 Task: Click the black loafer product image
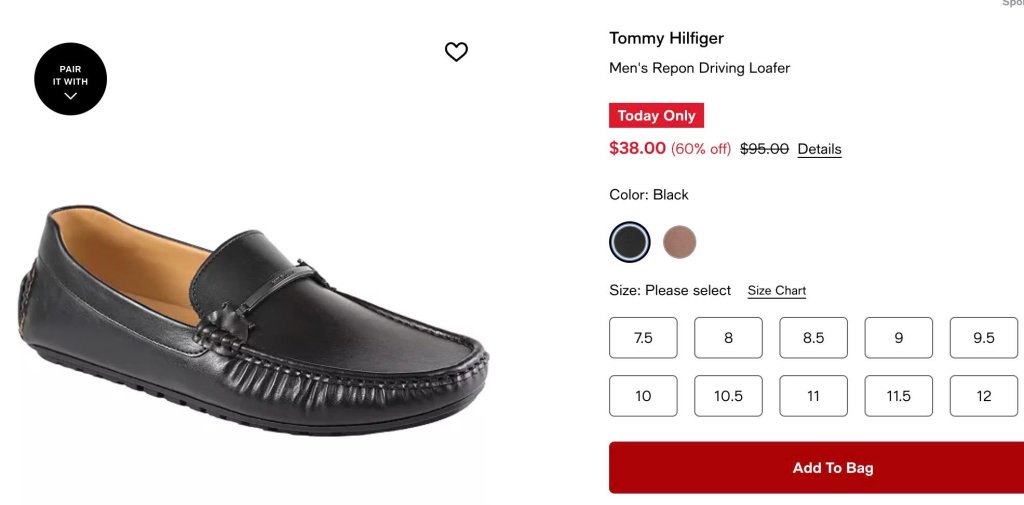pos(253,320)
